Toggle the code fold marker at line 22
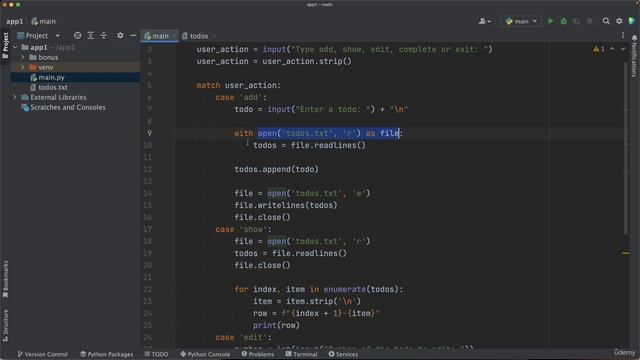This screenshot has height=360, width=640. click(174, 289)
